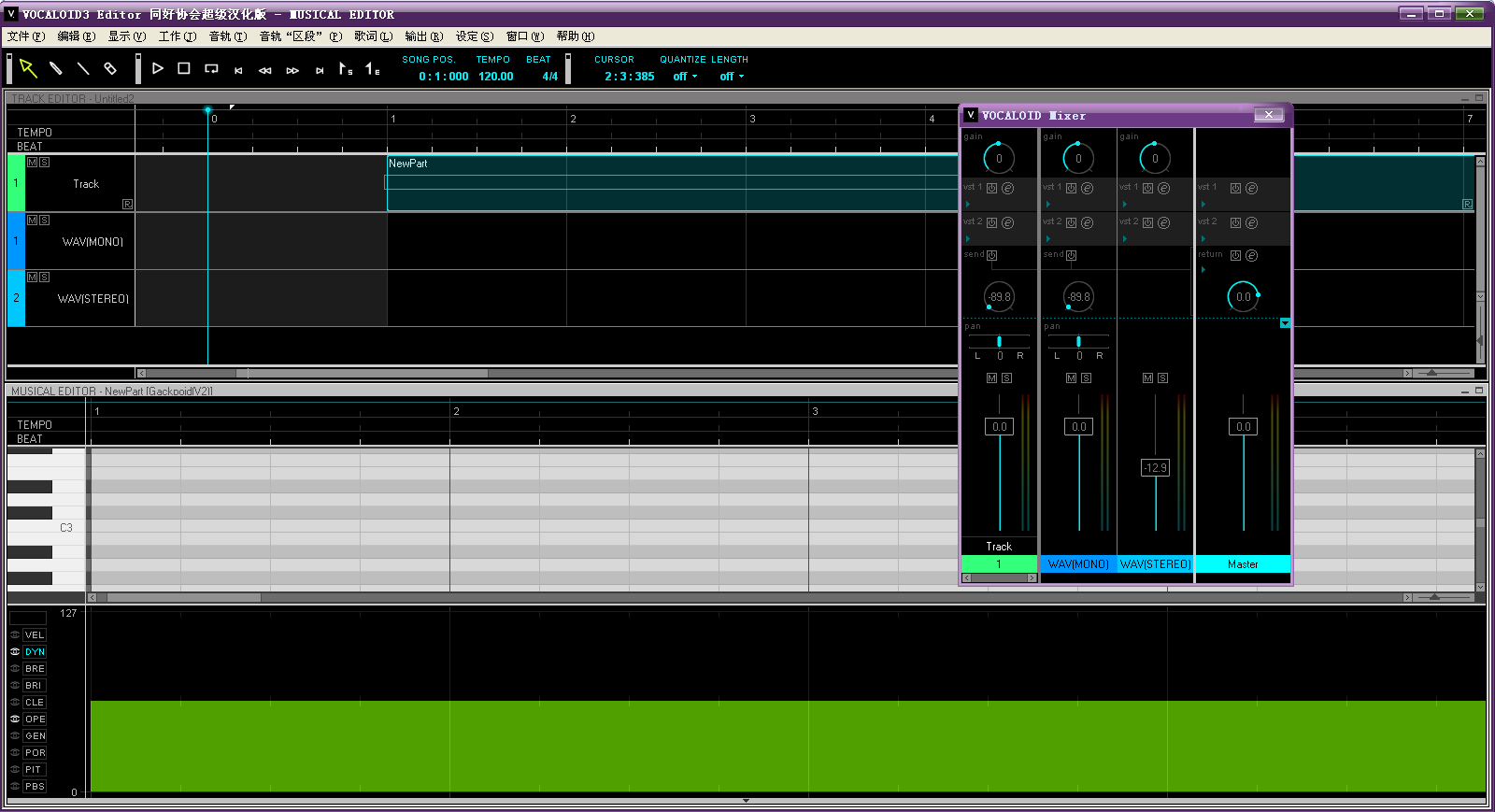Collapse mixer section with cyan arrow
Viewport: 1495px width, 812px height.
pyautogui.click(x=1285, y=323)
